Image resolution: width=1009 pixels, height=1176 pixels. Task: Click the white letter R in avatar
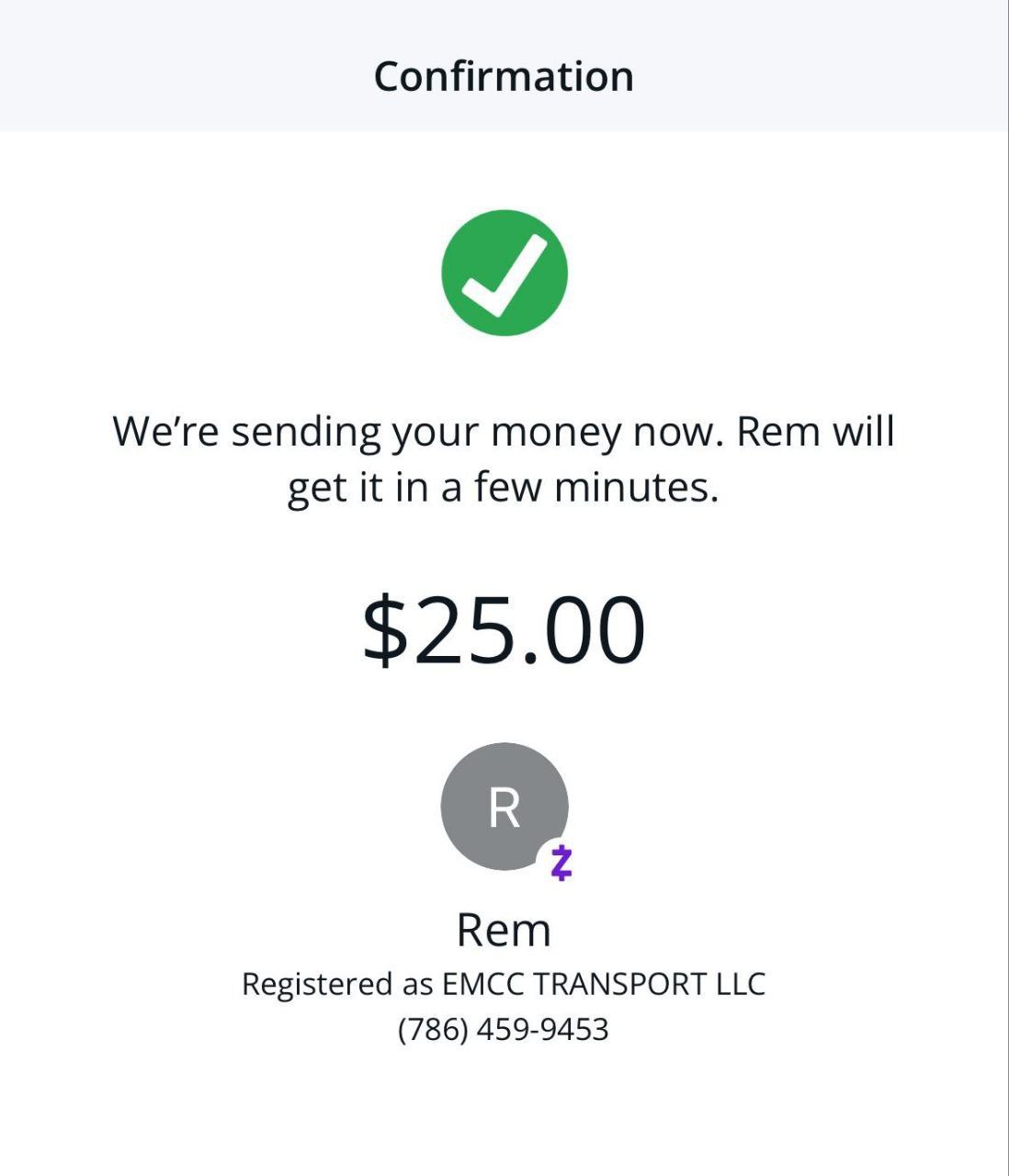[504, 808]
